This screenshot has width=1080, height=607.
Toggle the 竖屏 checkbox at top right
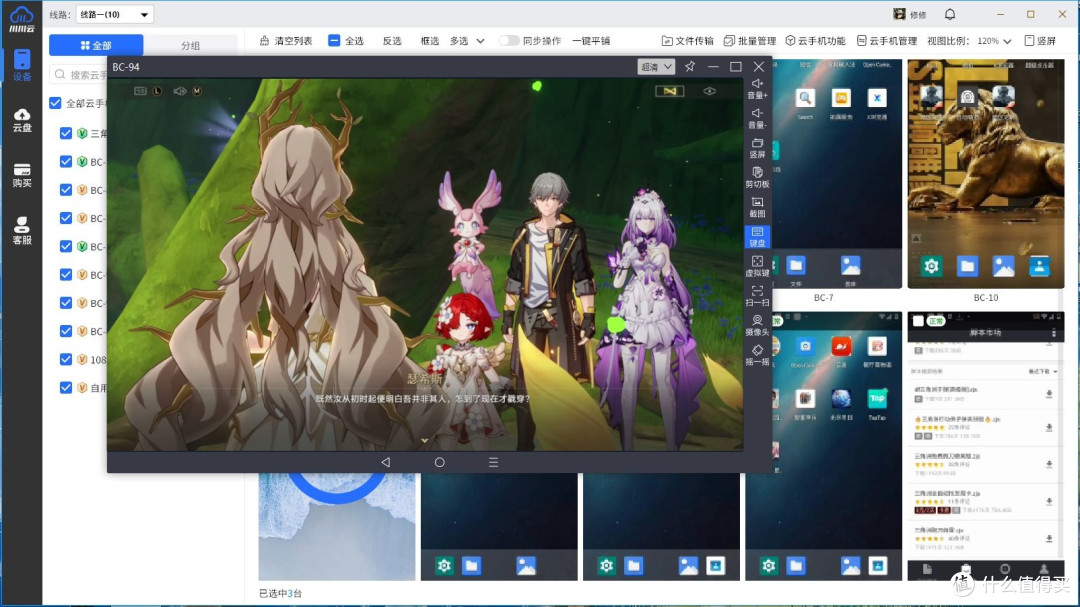tap(1029, 41)
